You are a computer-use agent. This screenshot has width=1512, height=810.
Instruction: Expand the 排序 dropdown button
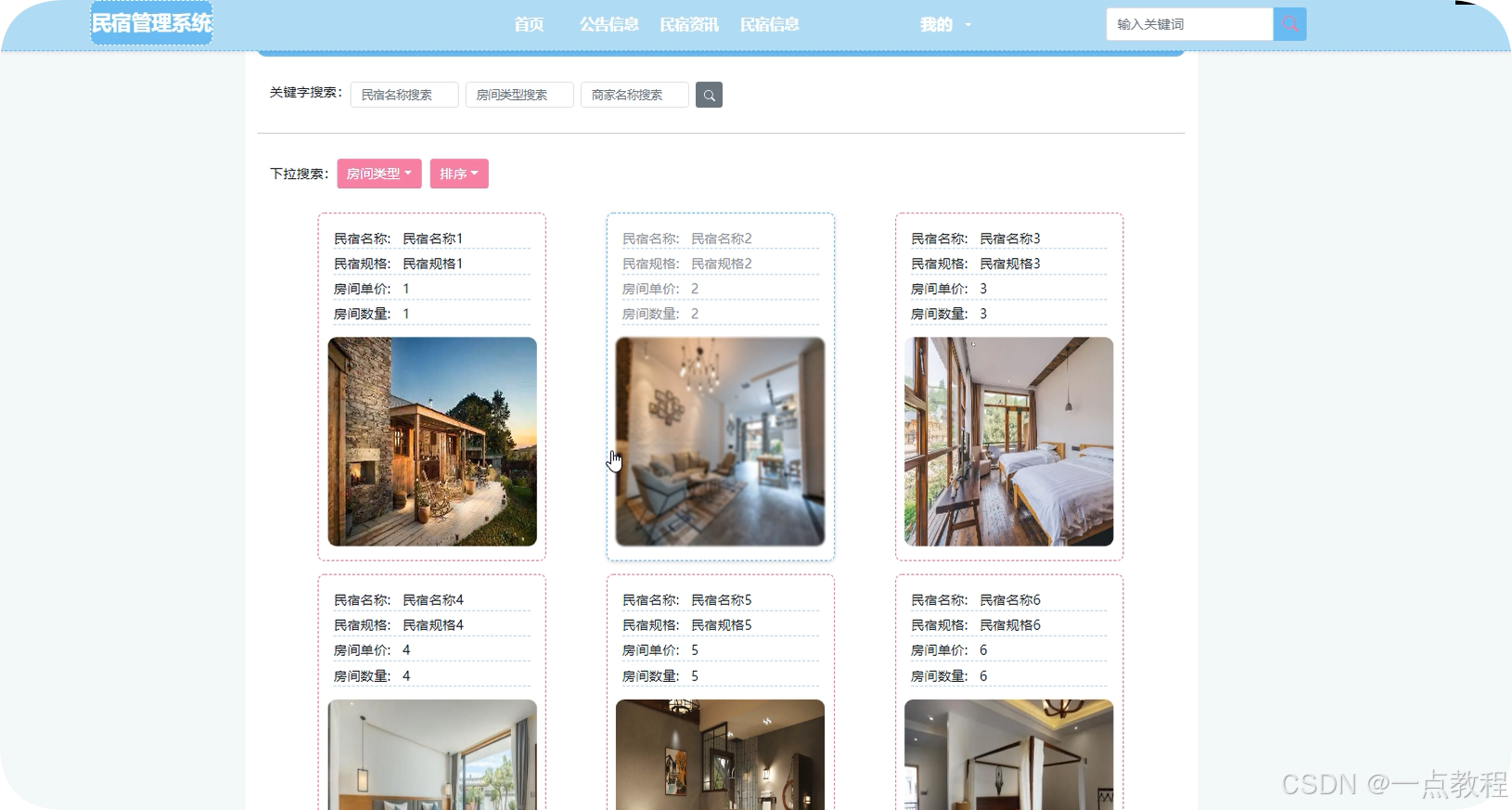pyautogui.click(x=459, y=174)
